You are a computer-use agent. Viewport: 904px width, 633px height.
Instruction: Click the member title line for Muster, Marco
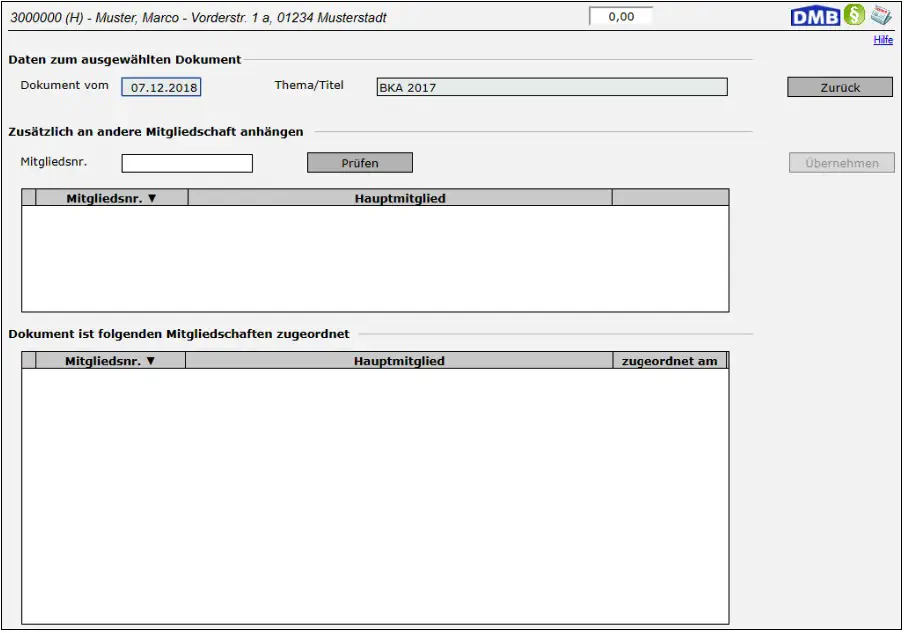(198, 18)
